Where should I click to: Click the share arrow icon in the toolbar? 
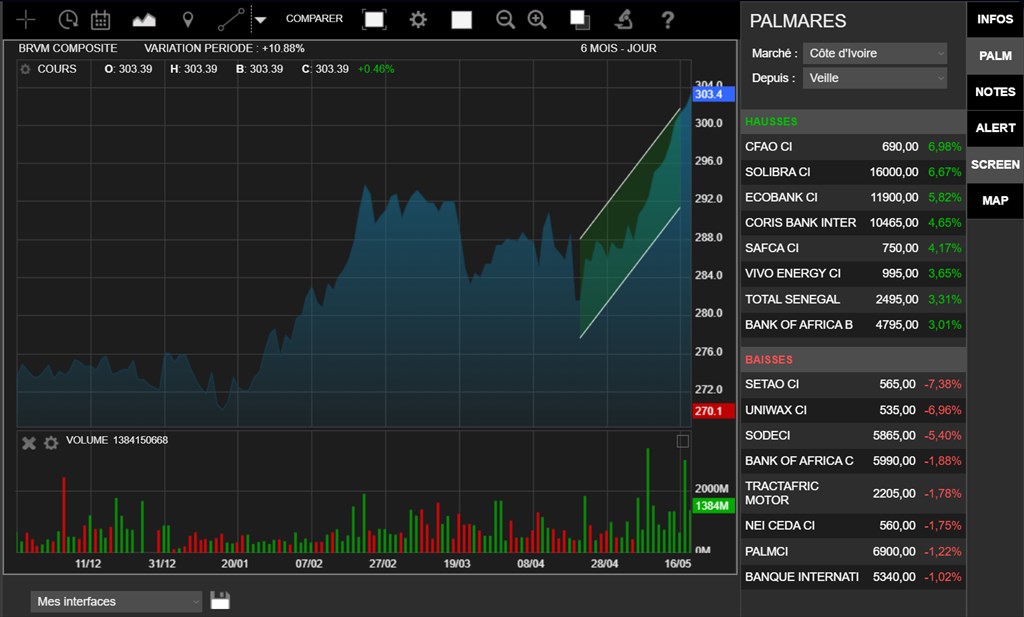[624, 20]
